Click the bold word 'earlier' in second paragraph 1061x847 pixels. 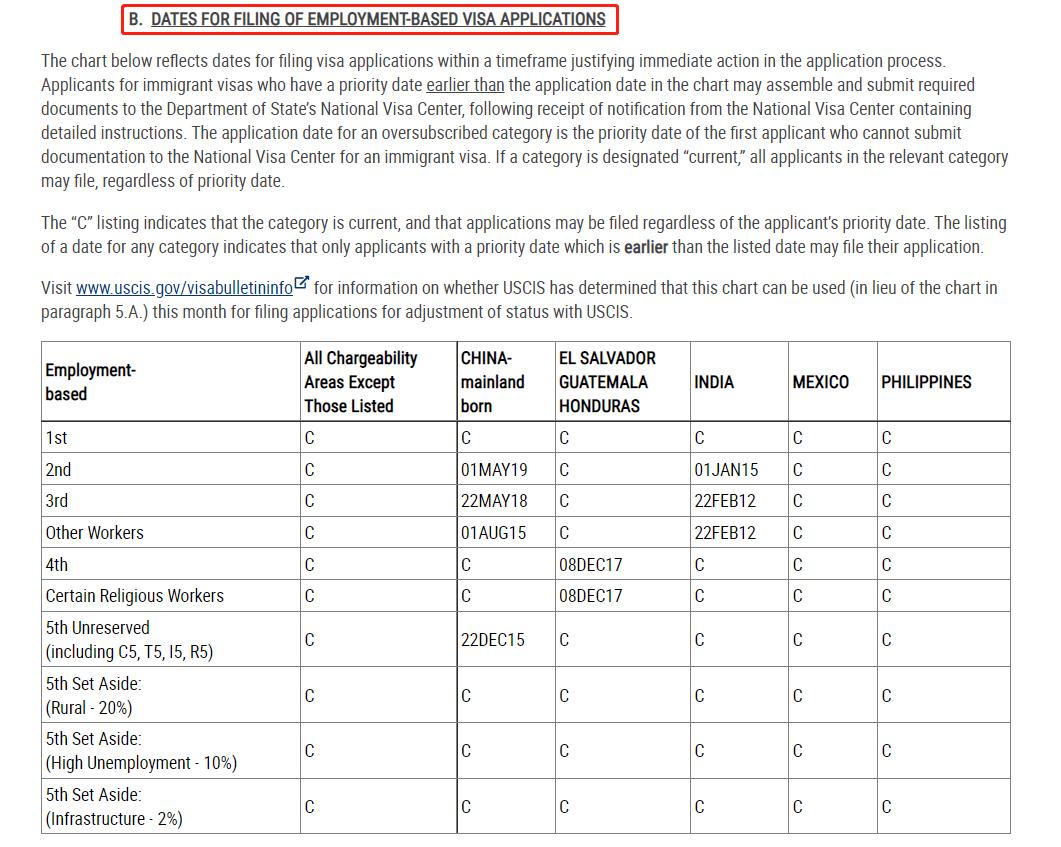646,247
